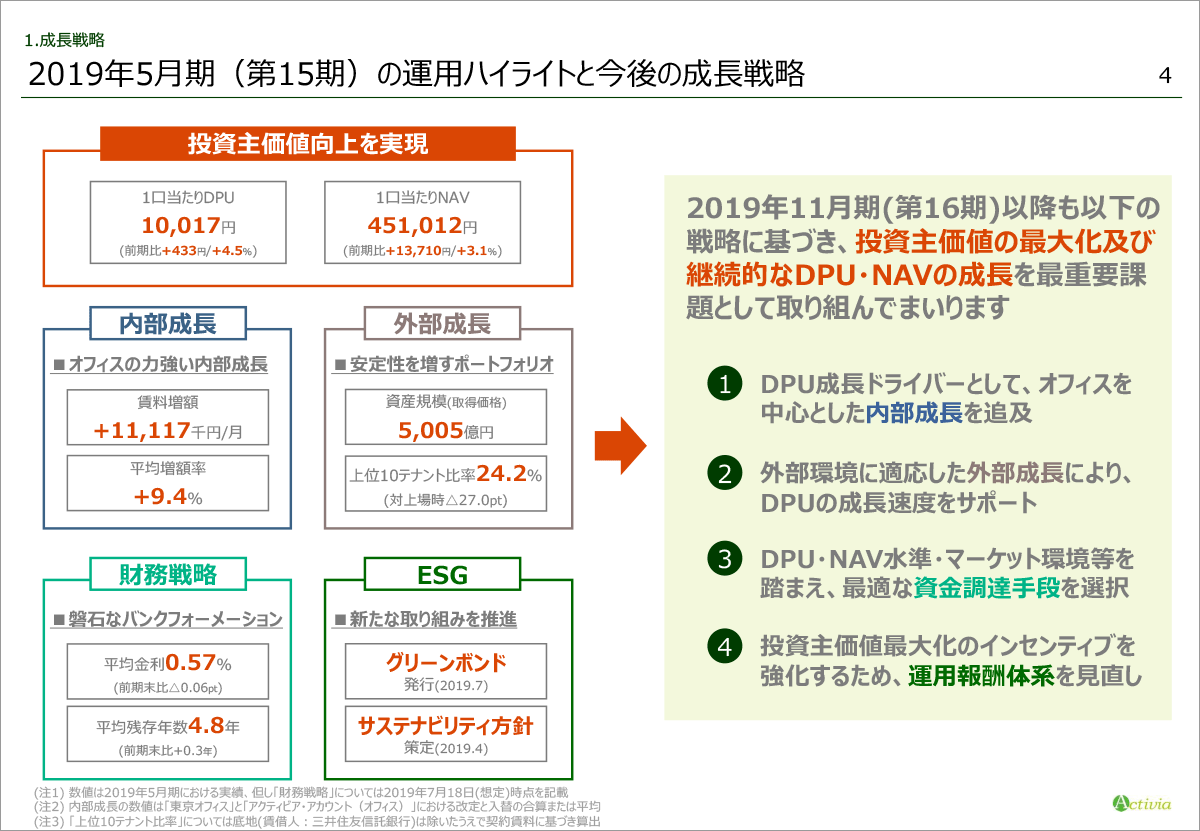Click the green circle numbered 3
The image size is (1200, 831).
pyautogui.click(x=723, y=558)
